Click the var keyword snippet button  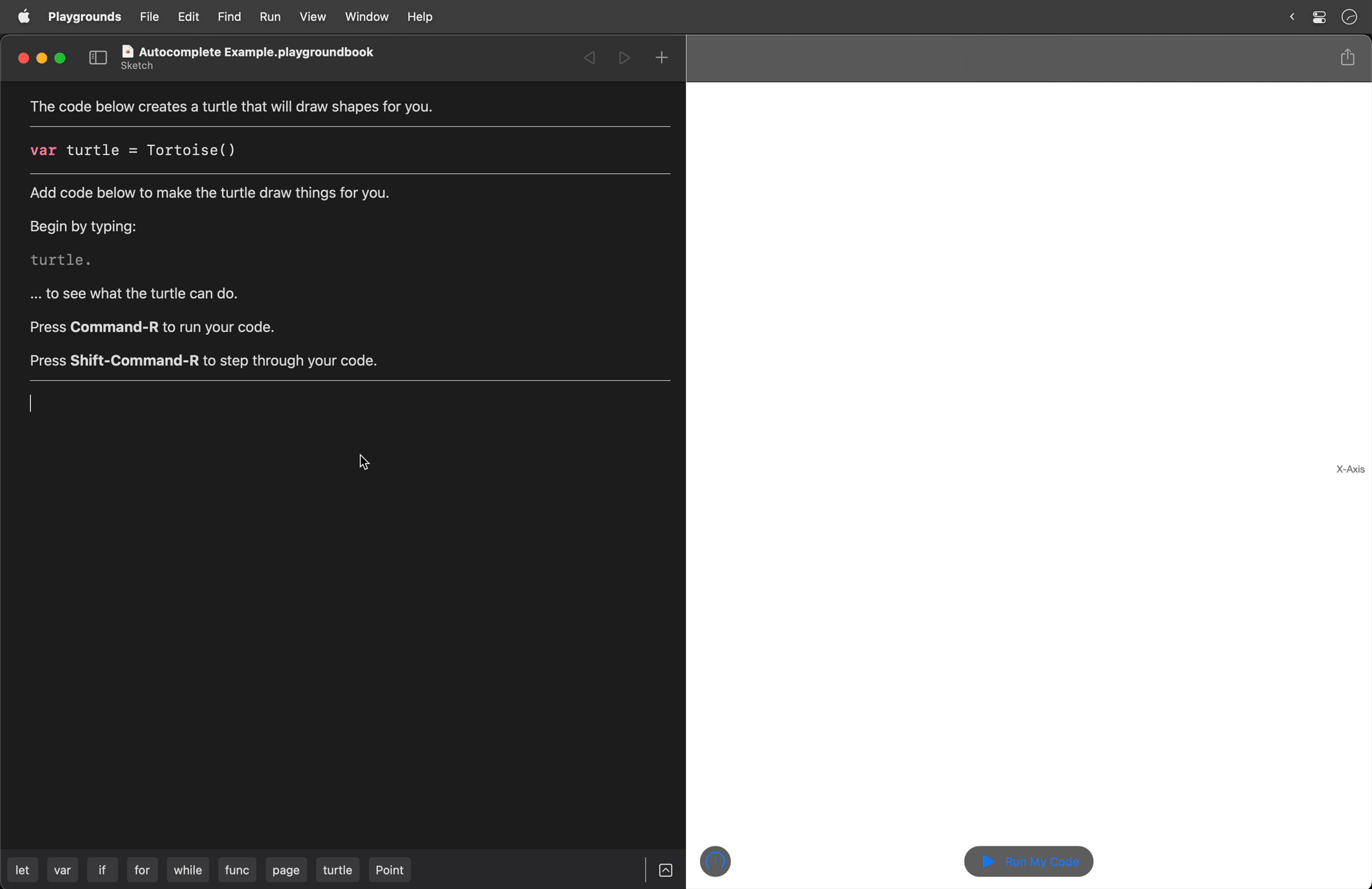62,870
